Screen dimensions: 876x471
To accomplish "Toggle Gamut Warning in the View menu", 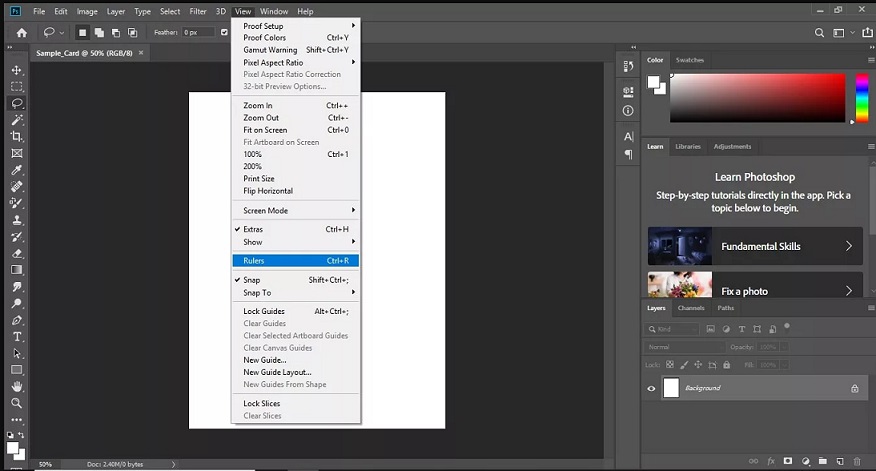I will 296,50.
